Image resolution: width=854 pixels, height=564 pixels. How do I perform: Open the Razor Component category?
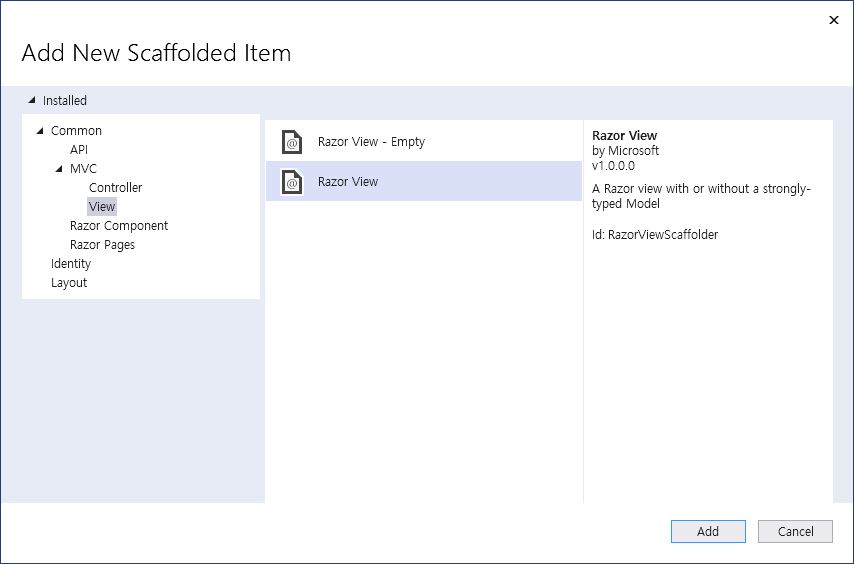point(119,225)
